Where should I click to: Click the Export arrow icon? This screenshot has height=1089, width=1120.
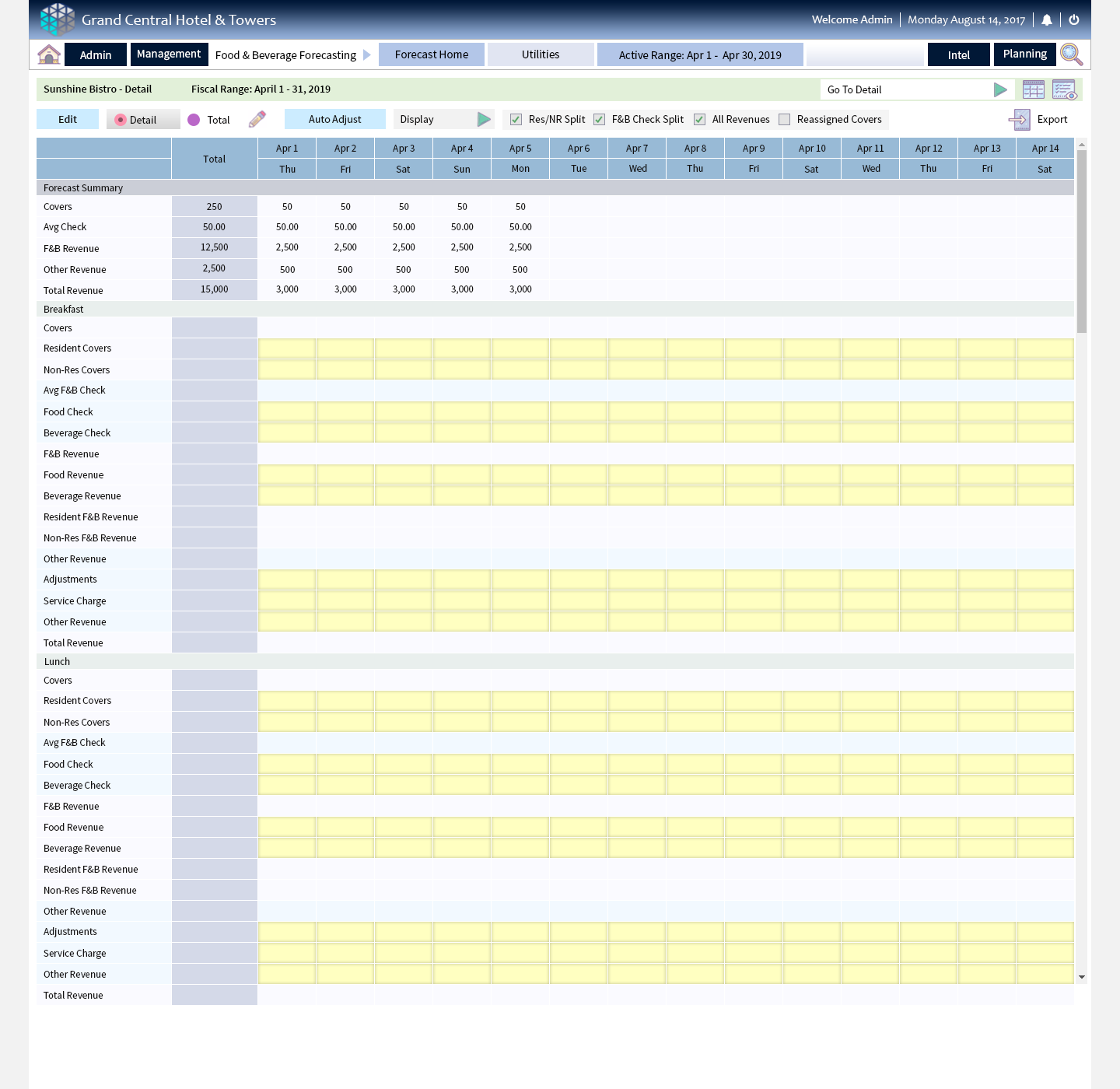click(1019, 120)
